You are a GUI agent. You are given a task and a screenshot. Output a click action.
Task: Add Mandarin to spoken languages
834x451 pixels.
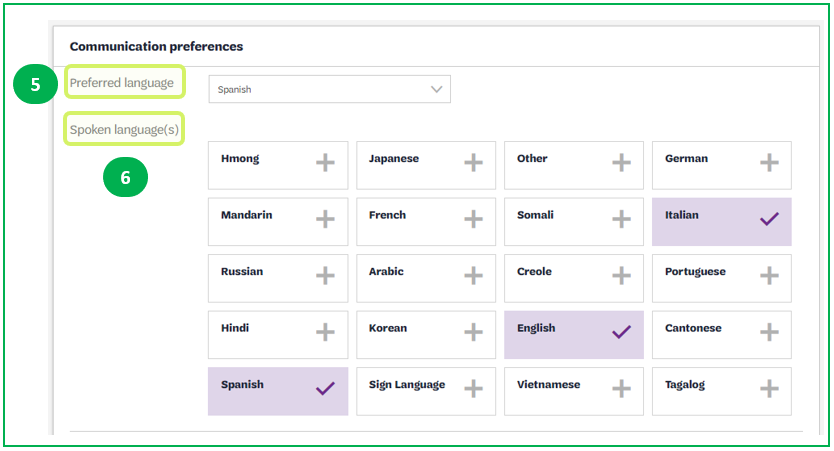pos(278,222)
